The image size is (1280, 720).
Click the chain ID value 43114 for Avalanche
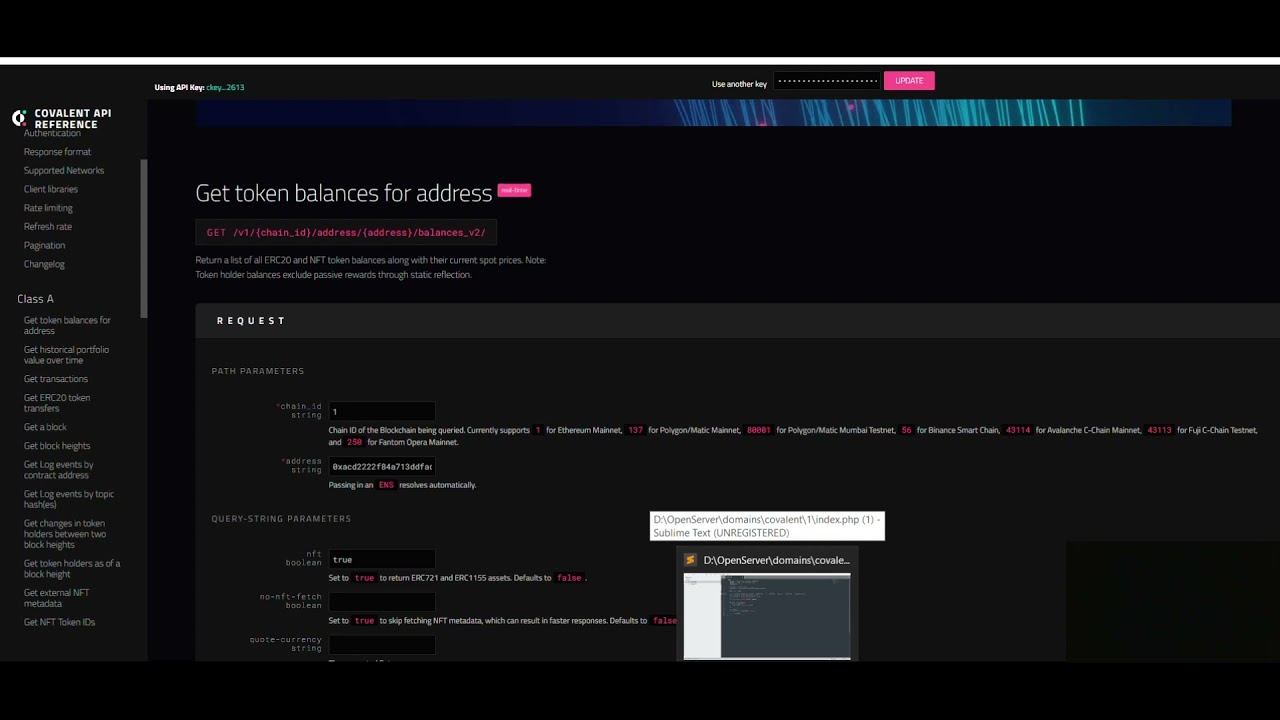point(1018,430)
